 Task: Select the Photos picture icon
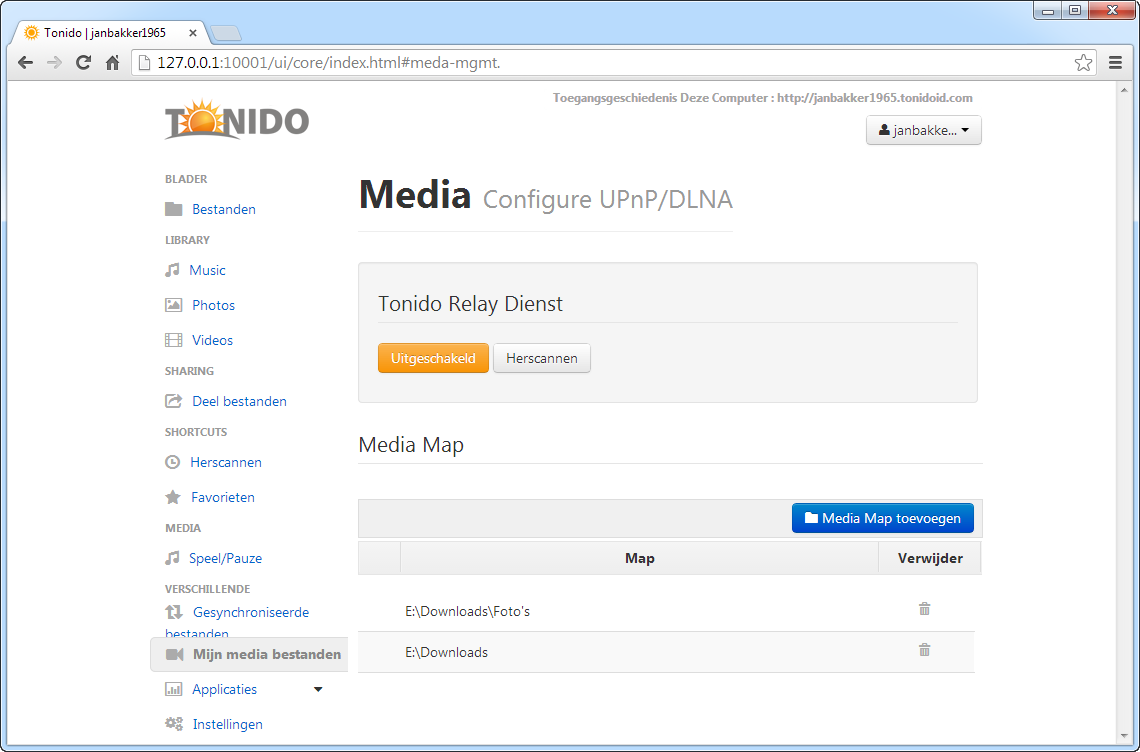coord(173,305)
